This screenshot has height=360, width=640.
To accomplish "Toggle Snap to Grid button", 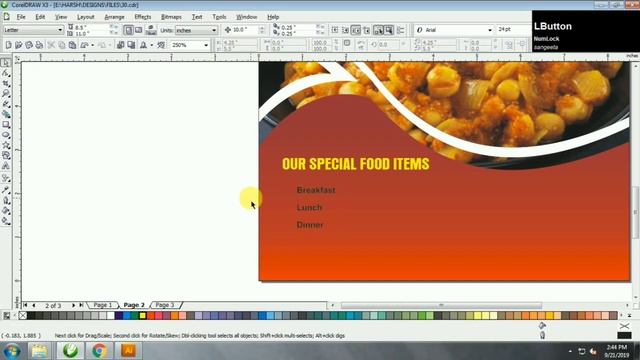I will [x=335, y=30].
